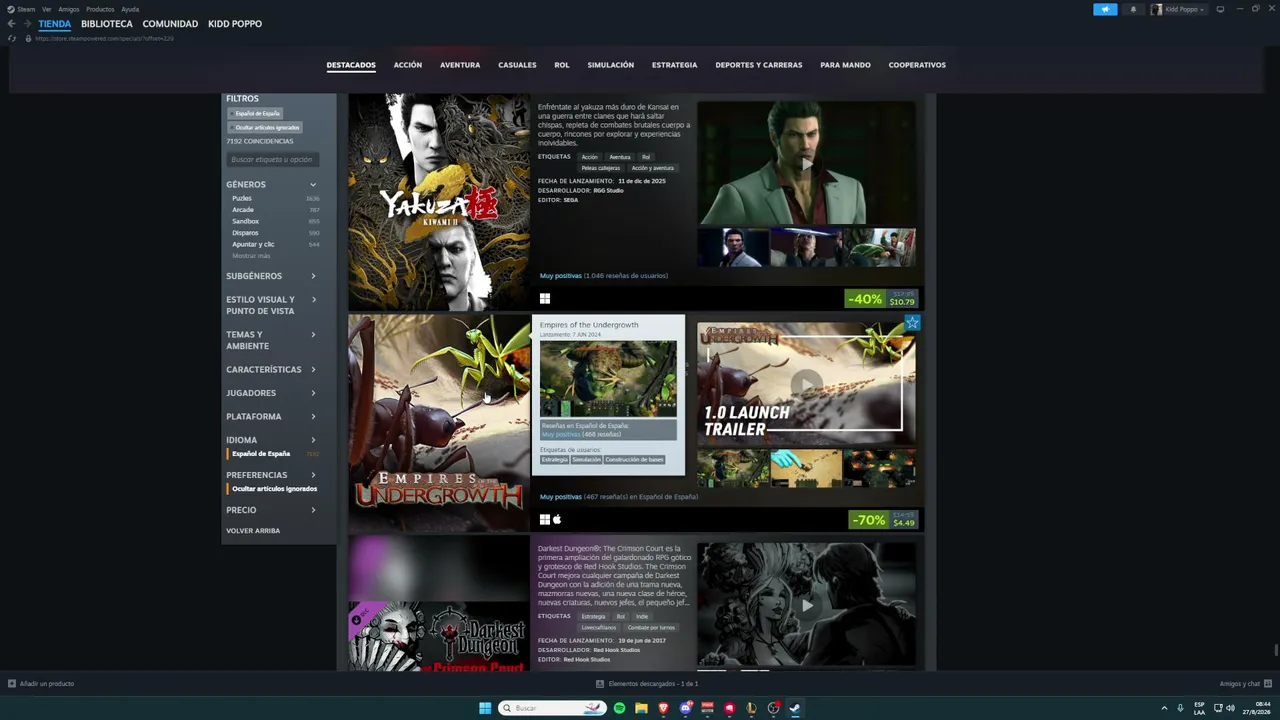Uncheck Español de España under Idioma
The image size is (1280, 720).
[273, 454]
